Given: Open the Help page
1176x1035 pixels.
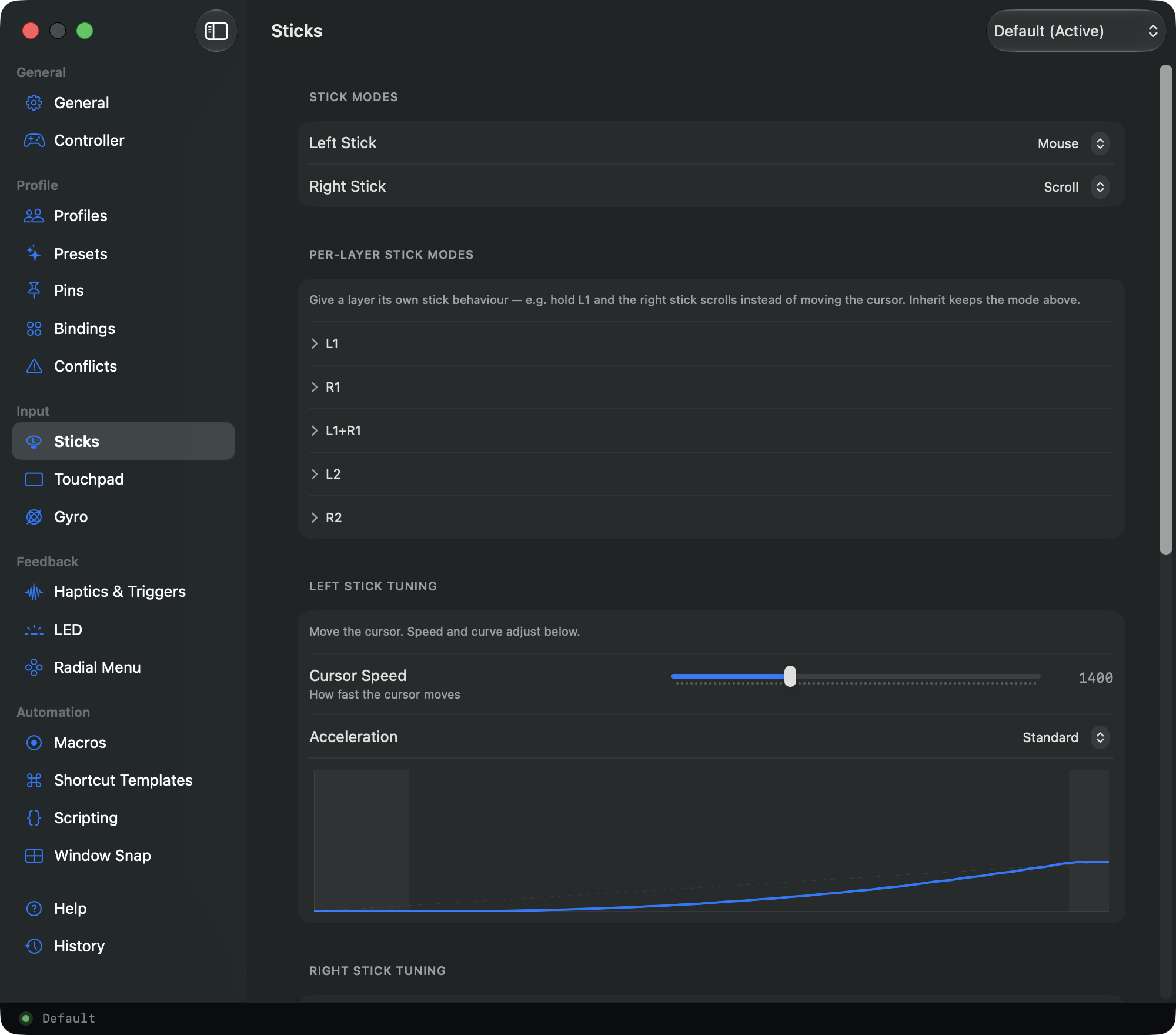Looking at the screenshot, I should 123,909.
